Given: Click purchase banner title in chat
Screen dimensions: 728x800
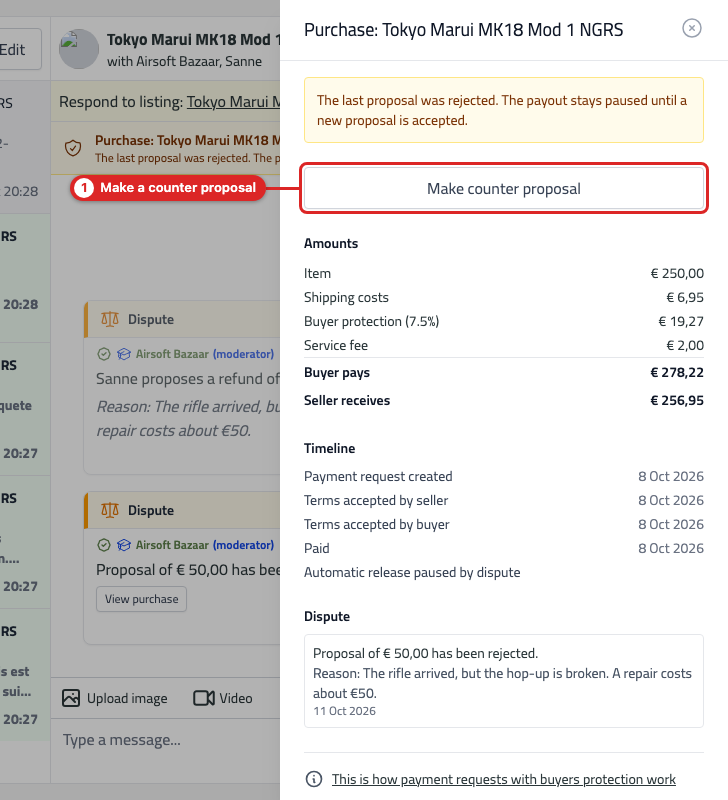Looking at the screenshot, I should (187, 140).
